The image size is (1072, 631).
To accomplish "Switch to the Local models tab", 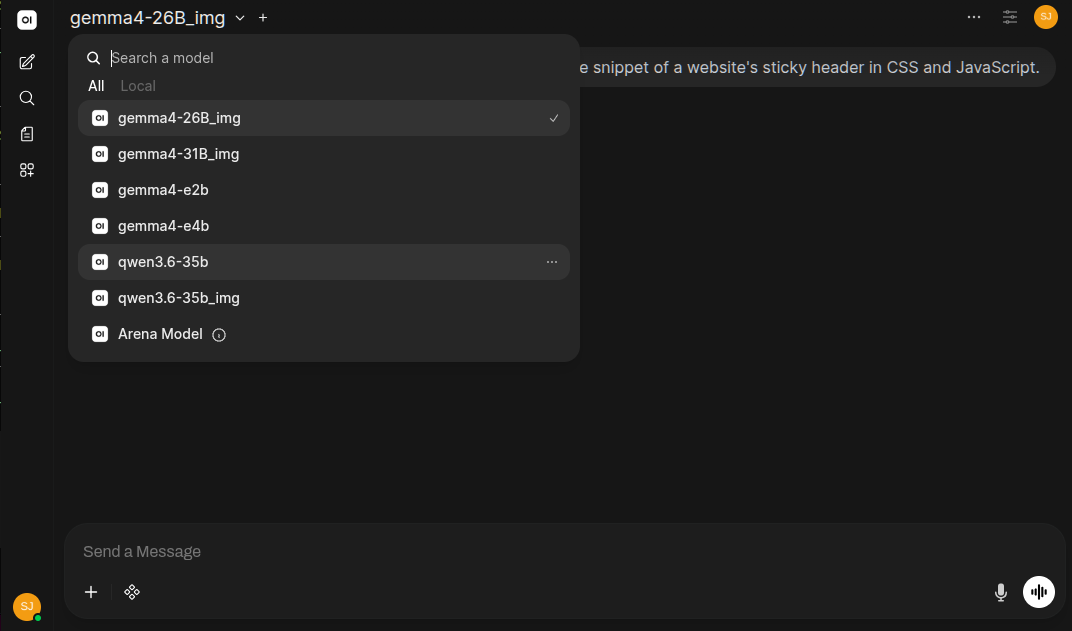I will (138, 86).
